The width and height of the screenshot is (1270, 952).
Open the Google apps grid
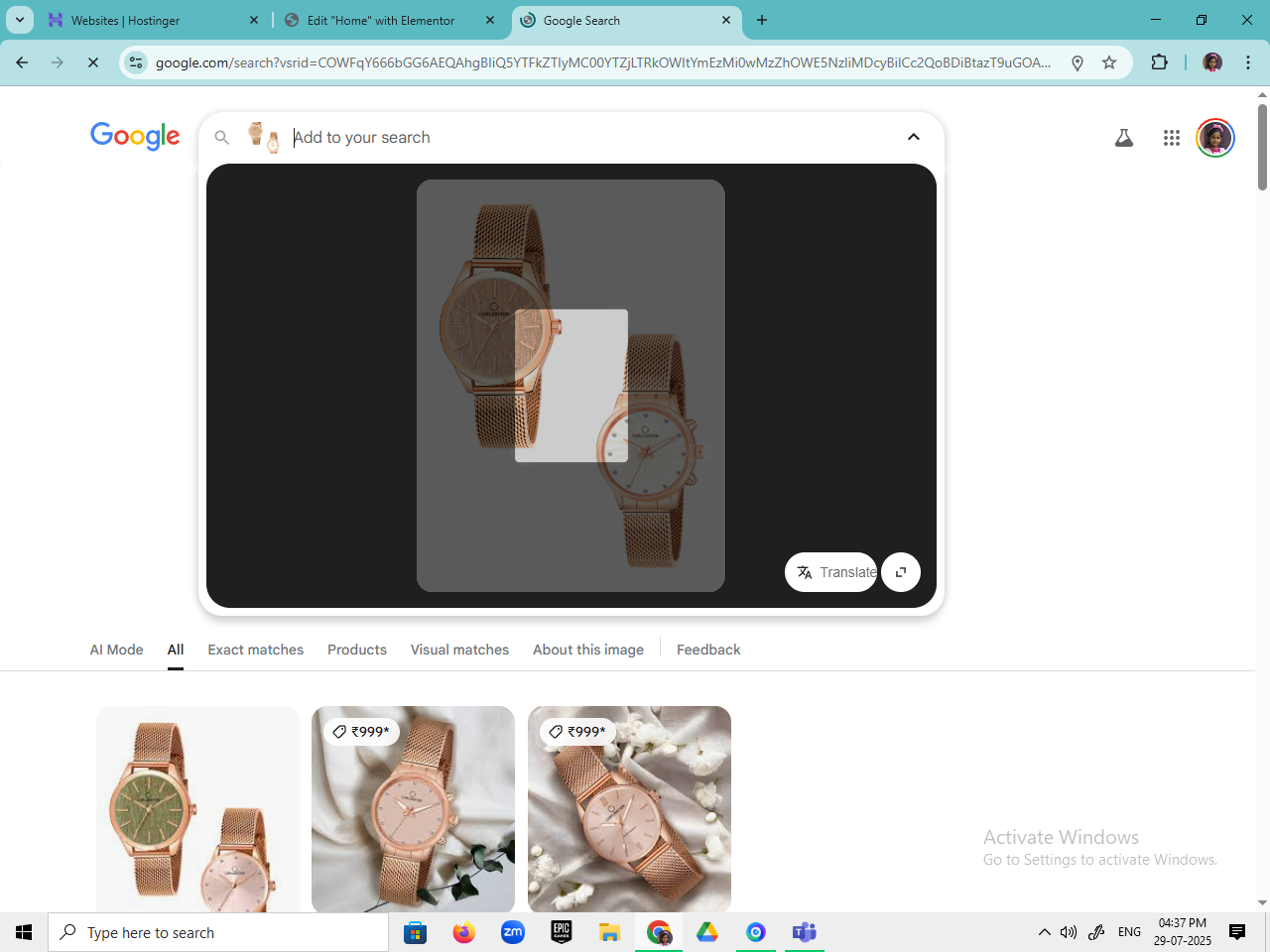pyautogui.click(x=1172, y=138)
